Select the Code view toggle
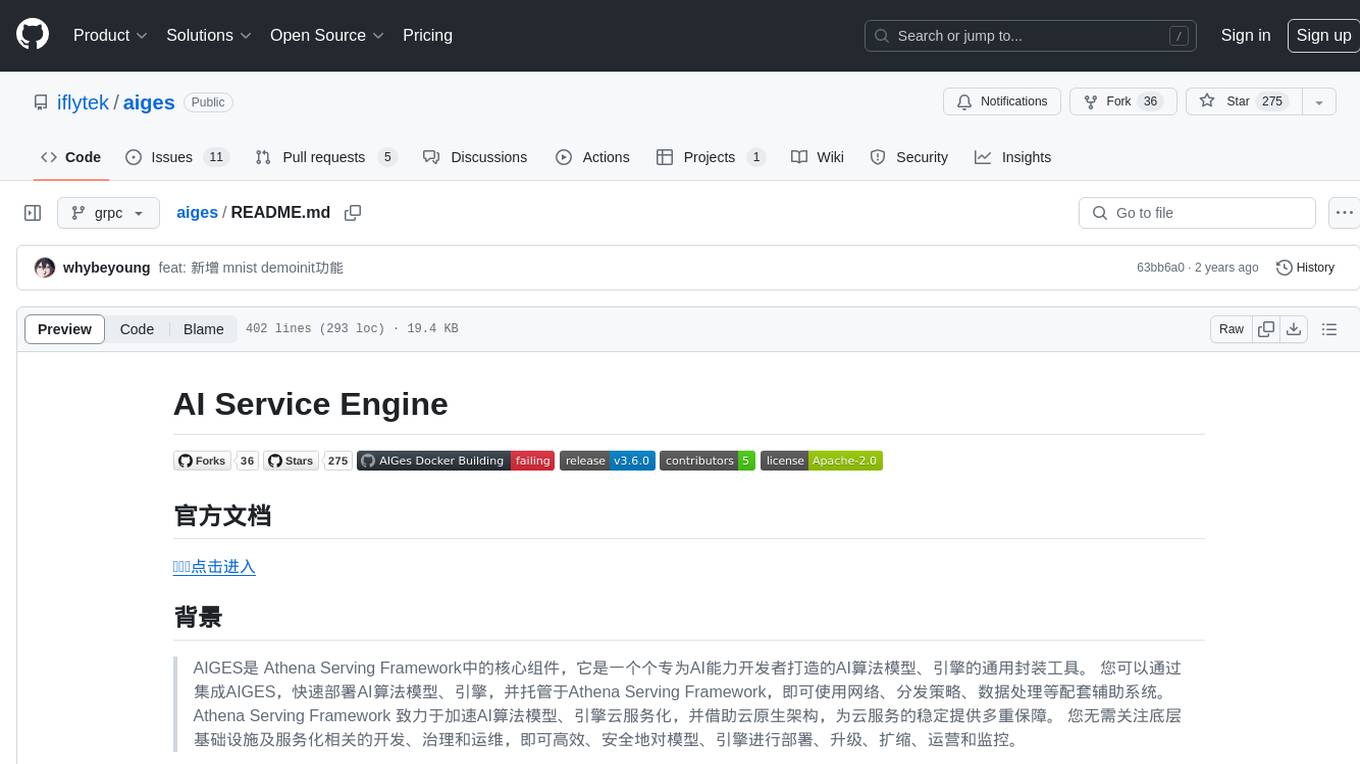This screenshot has width=1360, height=764. tap(137, 329)
